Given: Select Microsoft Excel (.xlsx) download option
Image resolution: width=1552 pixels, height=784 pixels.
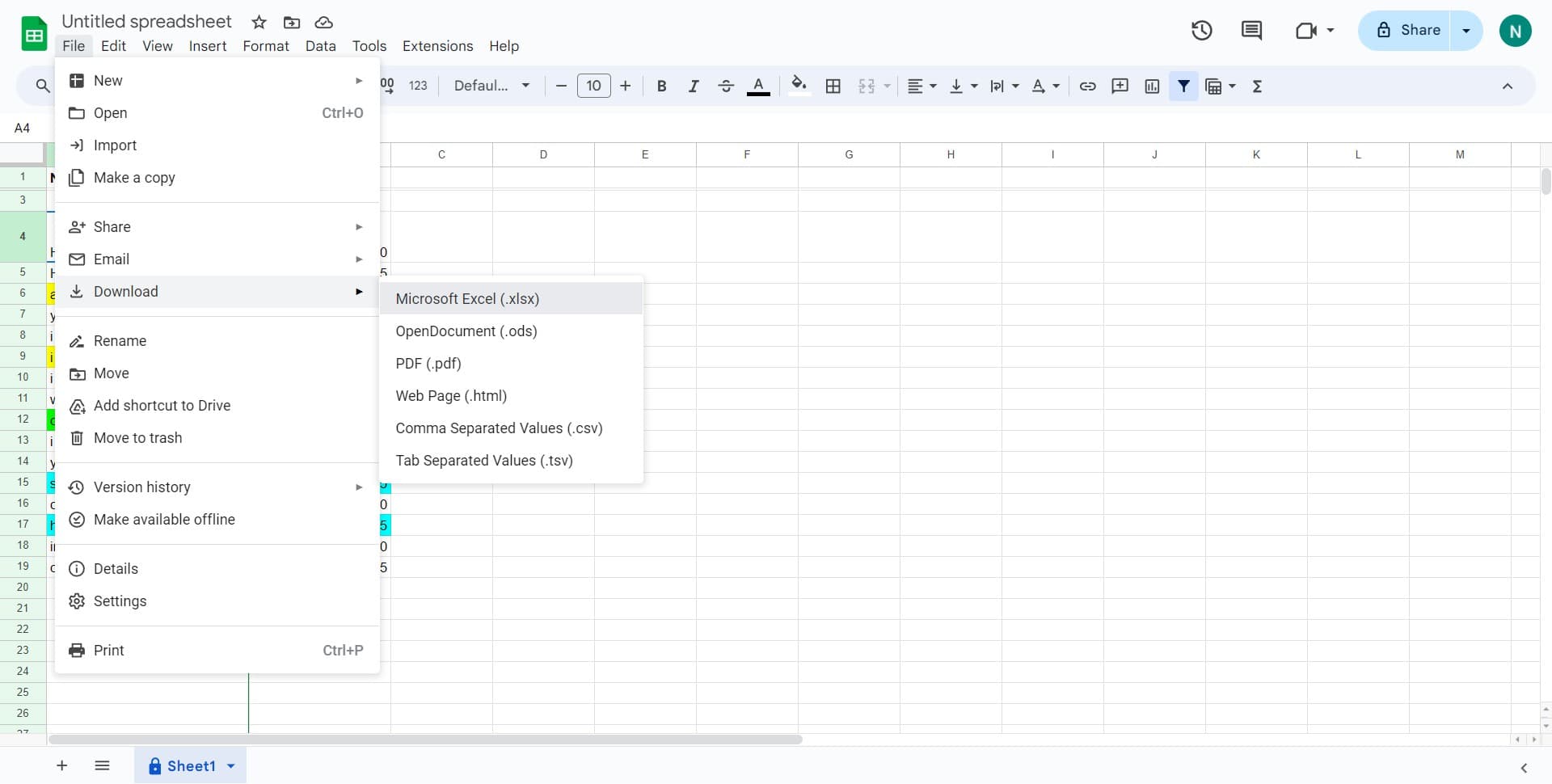Looking at the screenshot, I should [467, 299].
